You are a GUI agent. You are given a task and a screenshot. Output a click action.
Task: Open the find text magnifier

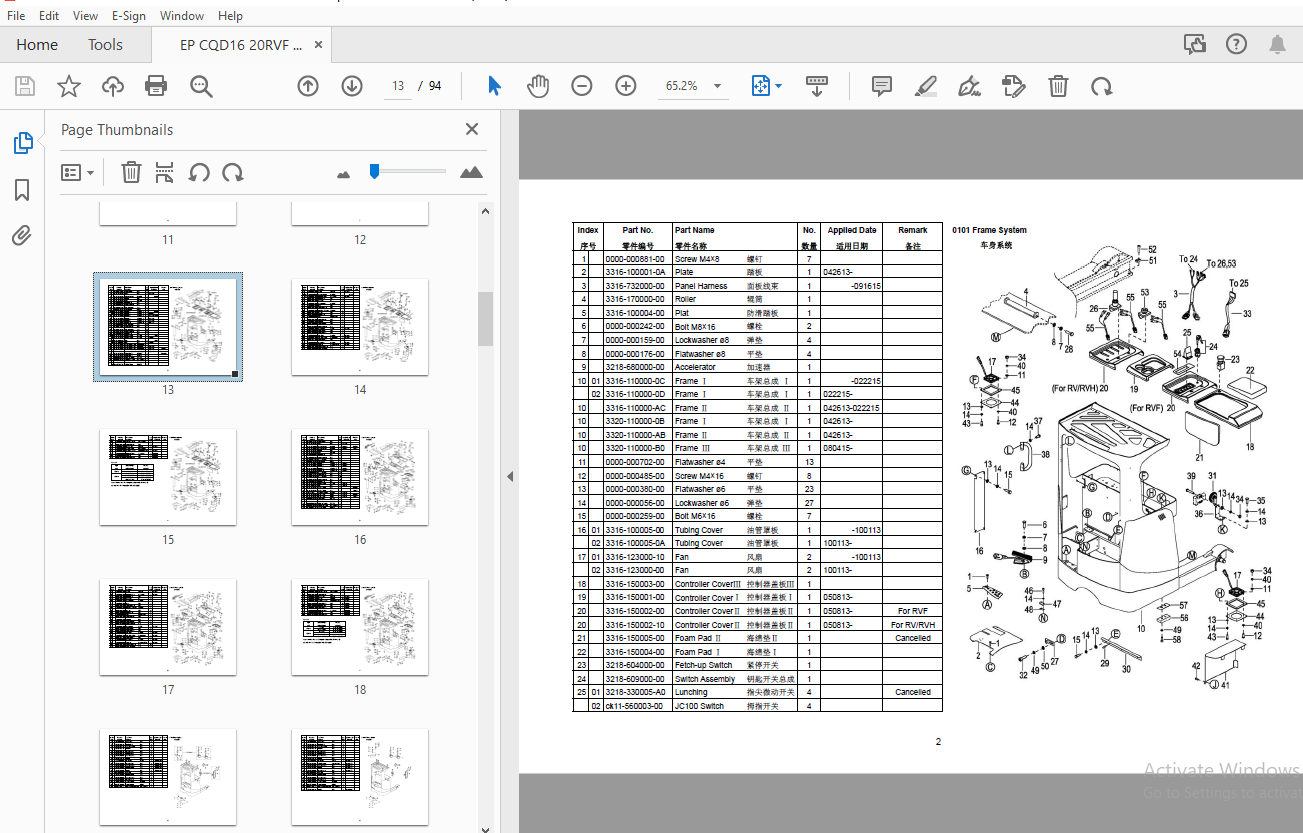click(201, 86)
